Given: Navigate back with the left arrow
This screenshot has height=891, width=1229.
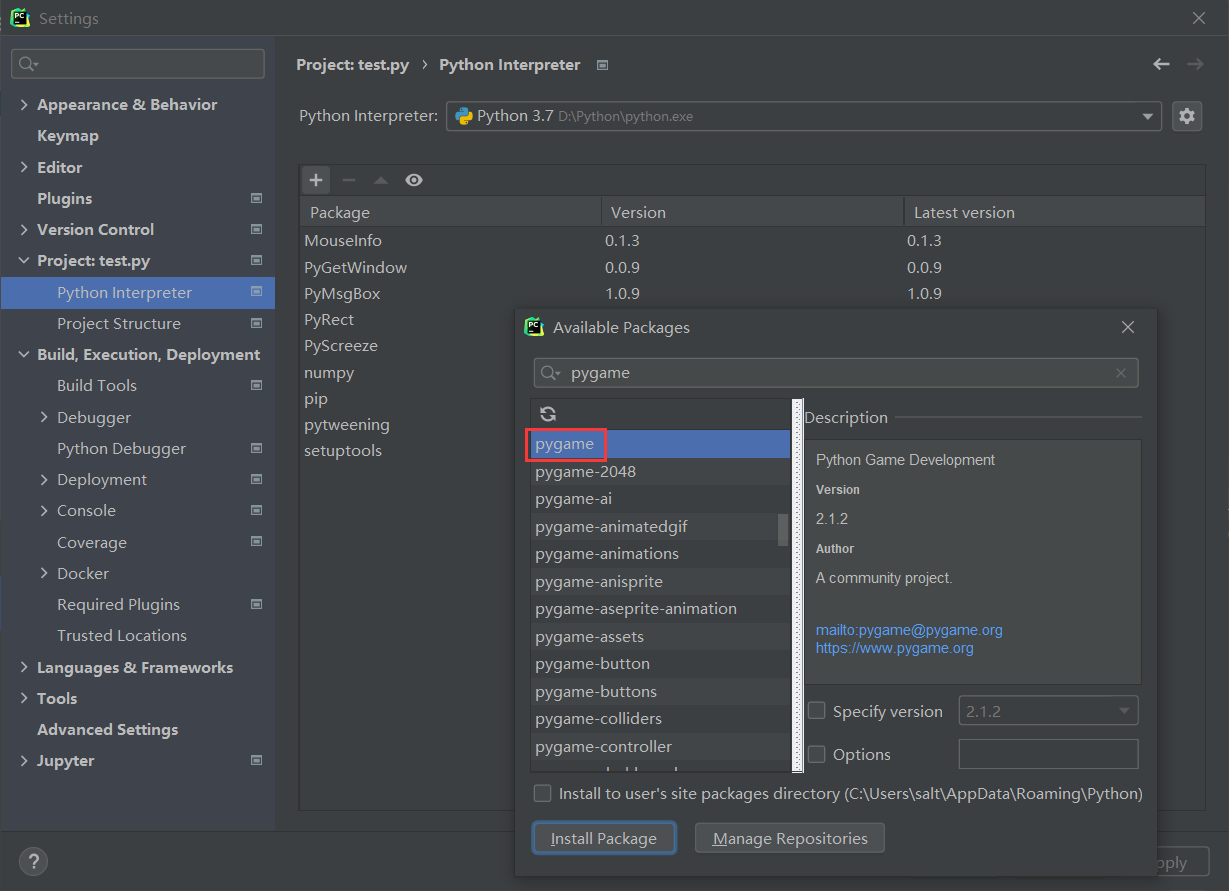Looking at the screenshot, I should pyautogui.click(x=1161, y=64).
